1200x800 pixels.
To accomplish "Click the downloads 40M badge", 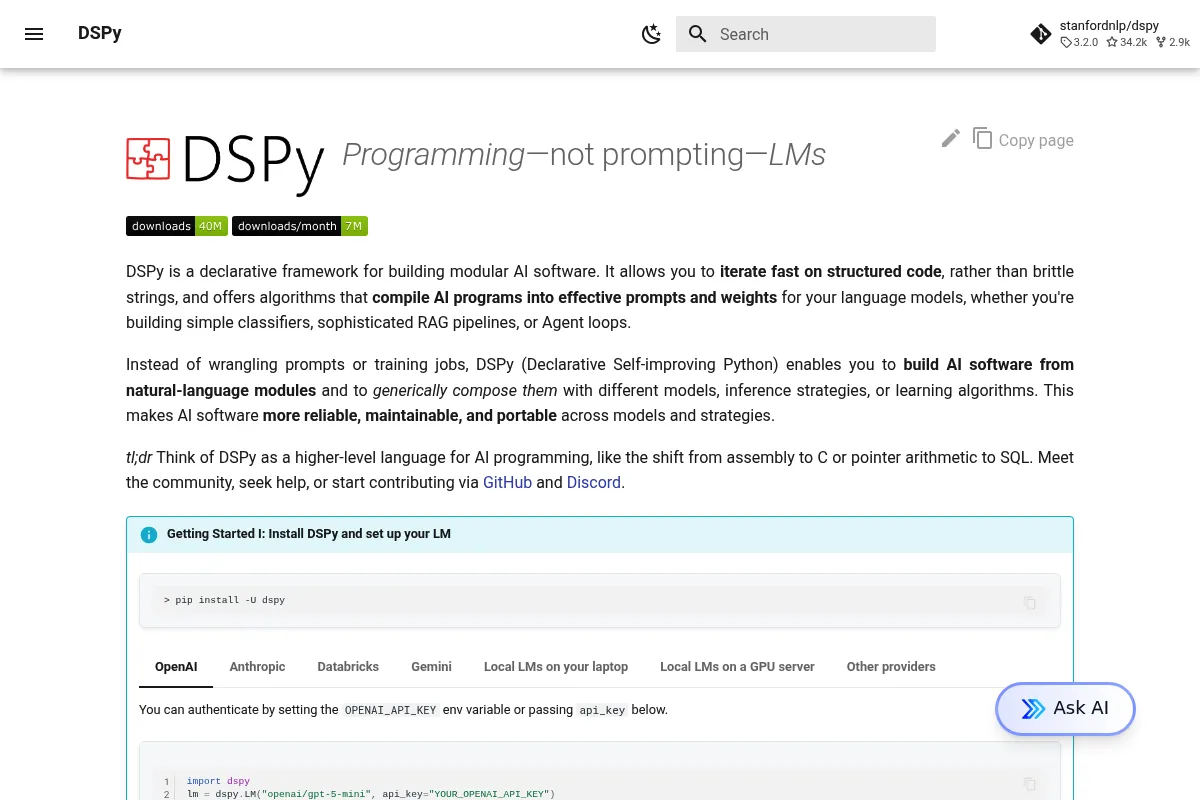I will 177,226.
